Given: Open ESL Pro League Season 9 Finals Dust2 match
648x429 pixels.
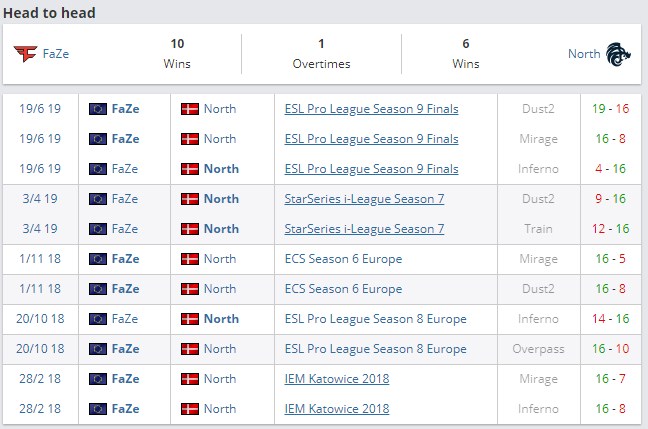Looking at the screenshot, I should click(x=372, y=108).
